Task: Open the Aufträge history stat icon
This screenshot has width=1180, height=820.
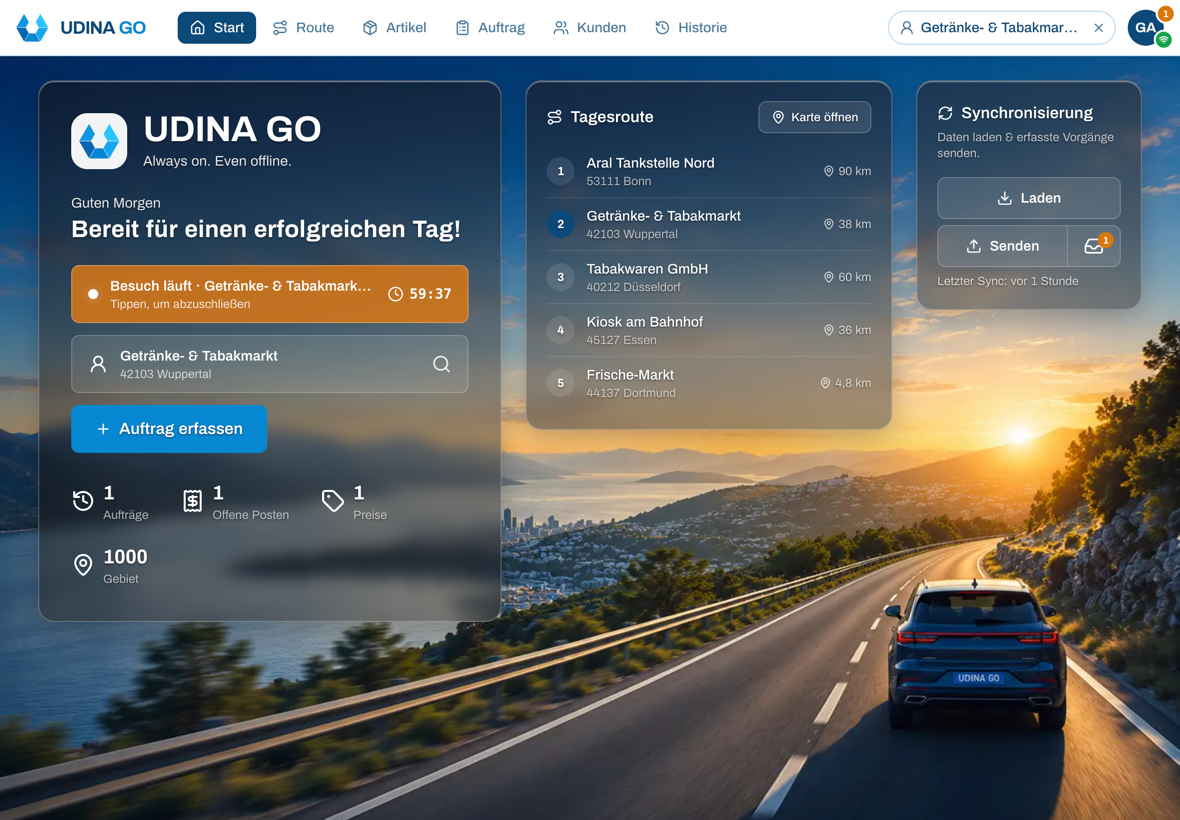Action: 83,500
